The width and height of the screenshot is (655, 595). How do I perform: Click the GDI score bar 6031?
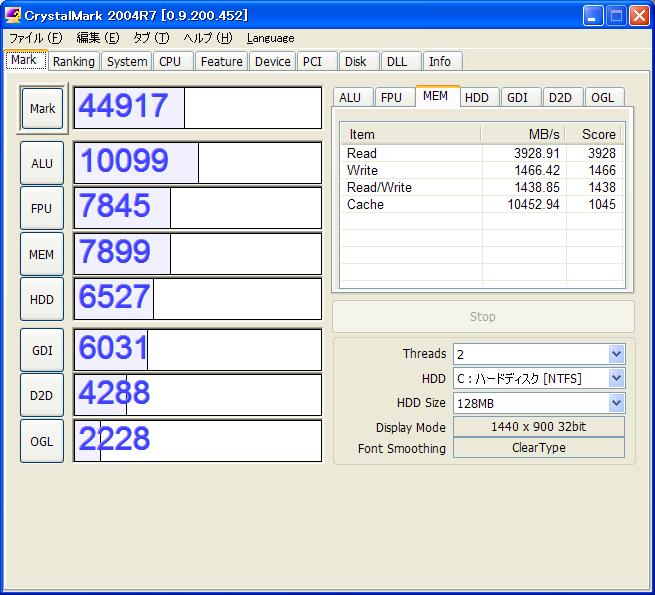click(198, 350)
